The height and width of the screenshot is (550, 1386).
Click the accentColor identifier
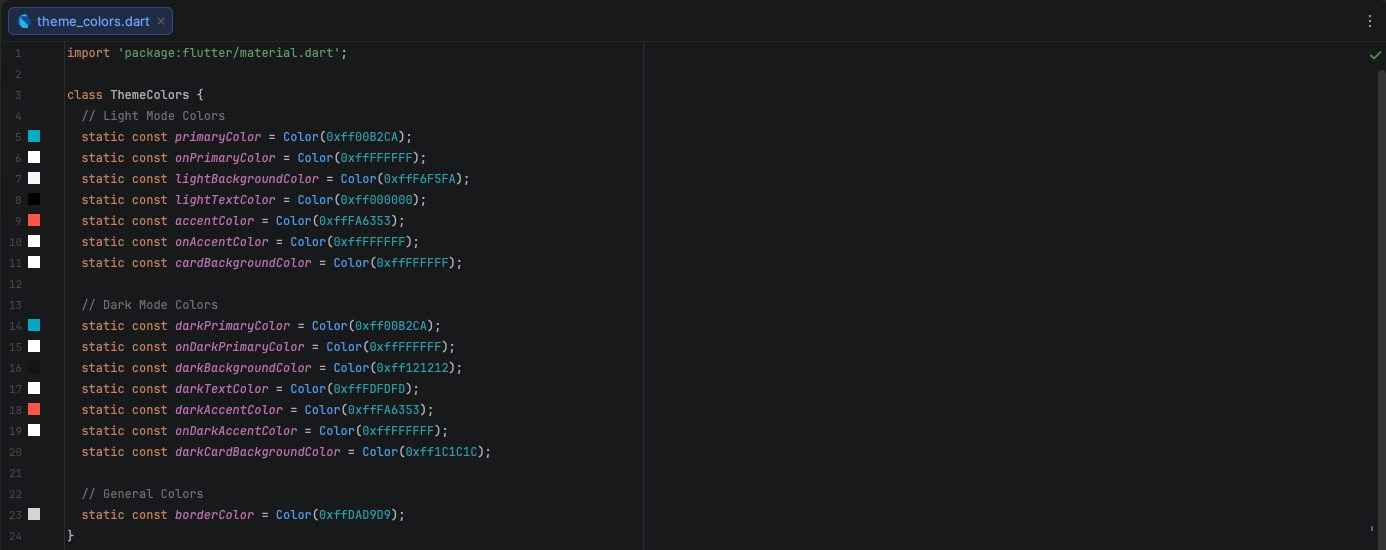click(215, 221)
